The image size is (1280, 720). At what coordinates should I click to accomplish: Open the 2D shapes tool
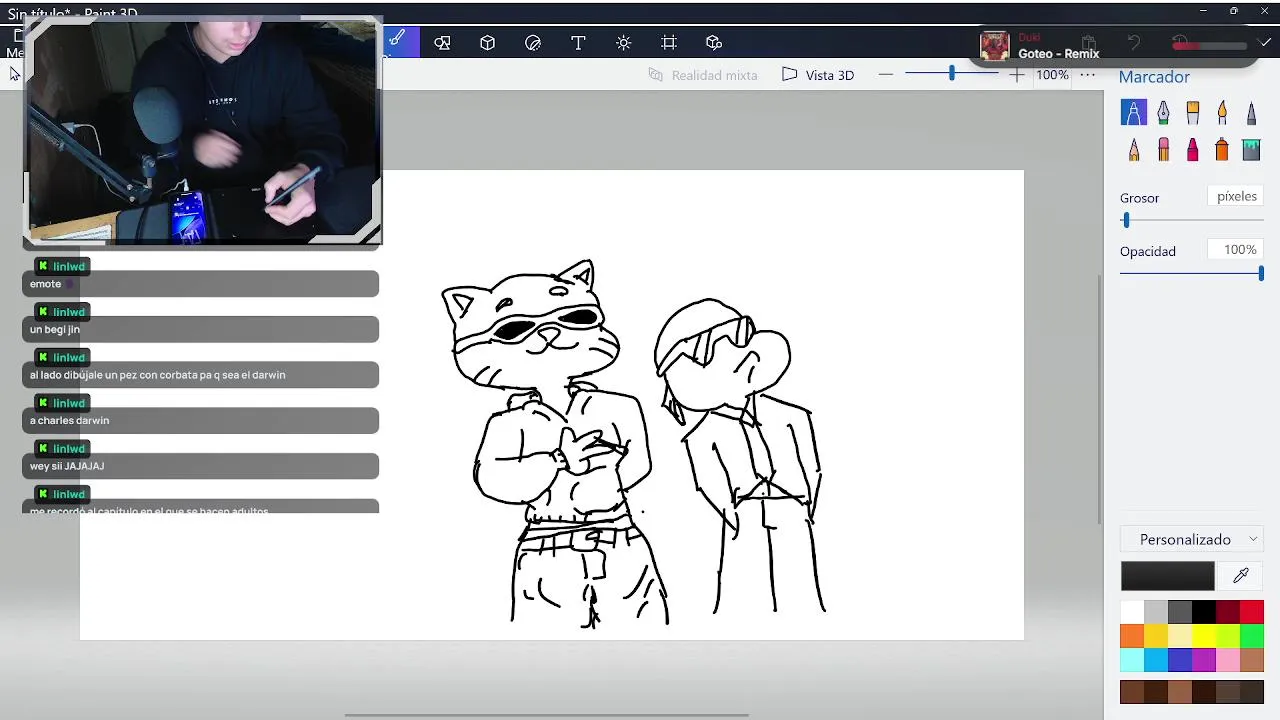tap(442, 43)
